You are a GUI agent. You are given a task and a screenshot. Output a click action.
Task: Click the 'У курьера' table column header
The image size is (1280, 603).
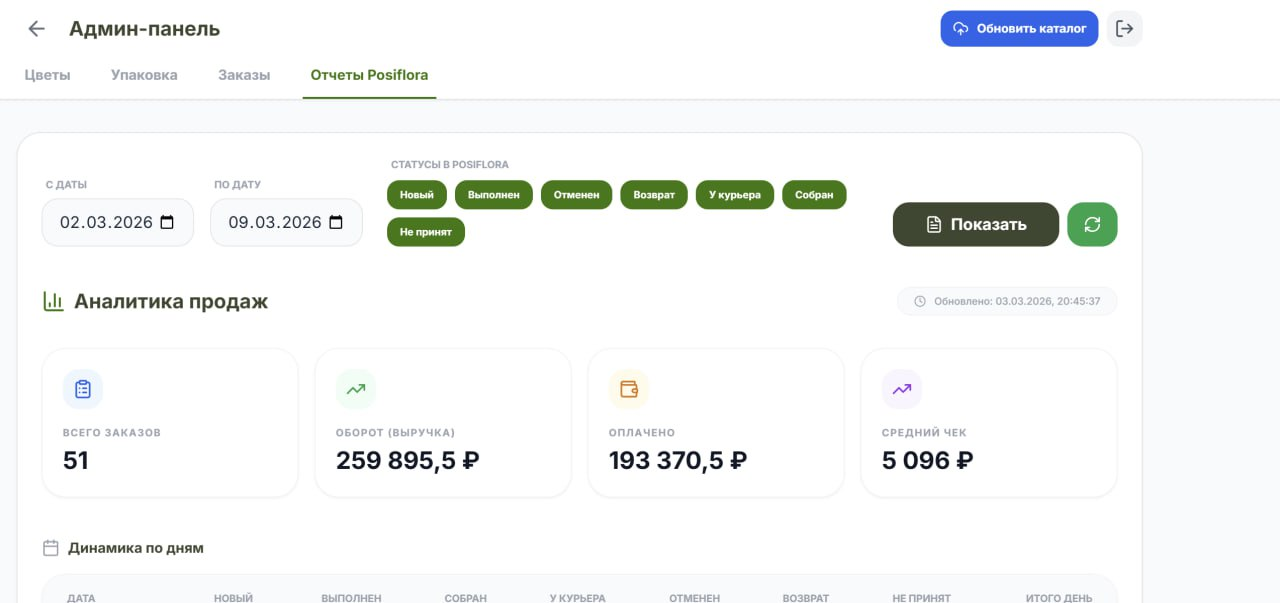click(x=577, y=598)
